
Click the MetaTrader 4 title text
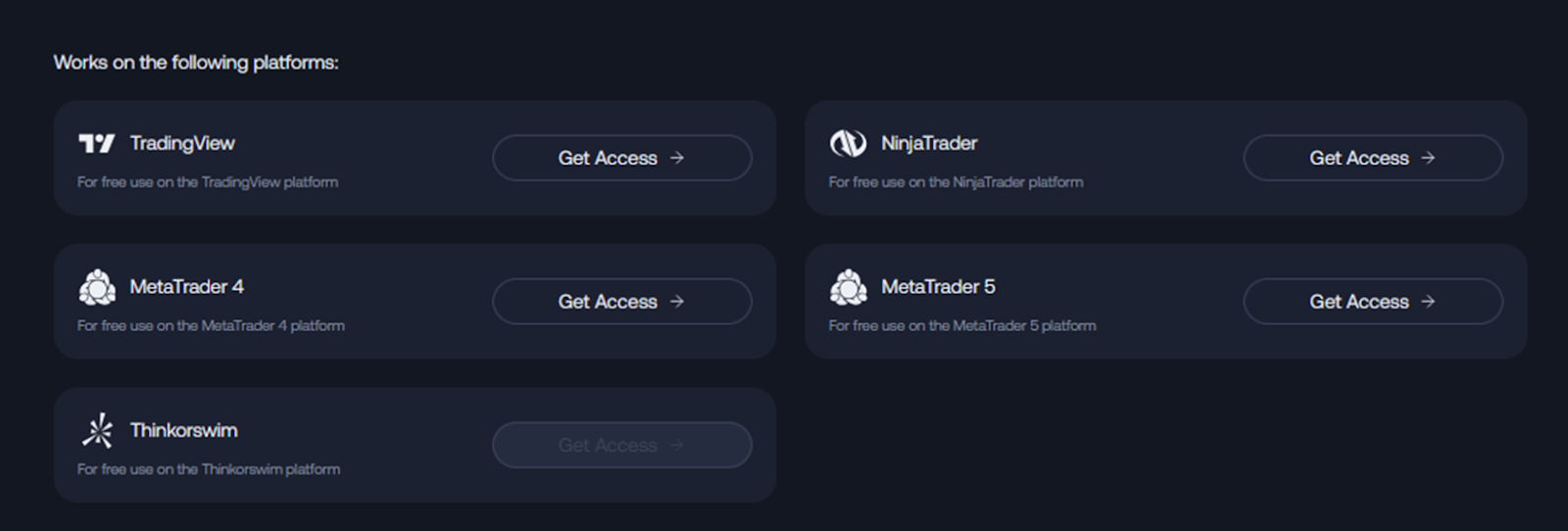tap(187, 287)
